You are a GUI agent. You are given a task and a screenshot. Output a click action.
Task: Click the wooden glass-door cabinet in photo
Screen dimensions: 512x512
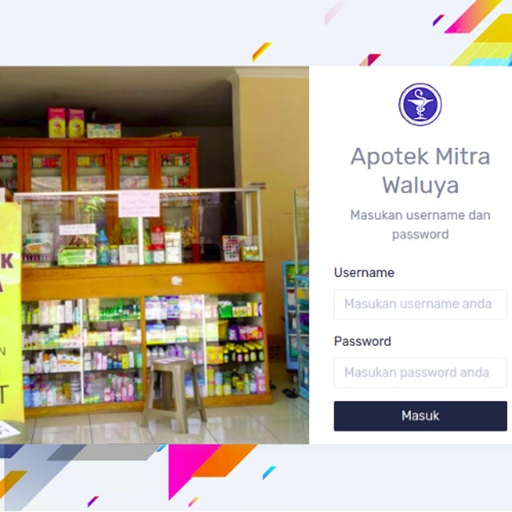tap(98, 163)
